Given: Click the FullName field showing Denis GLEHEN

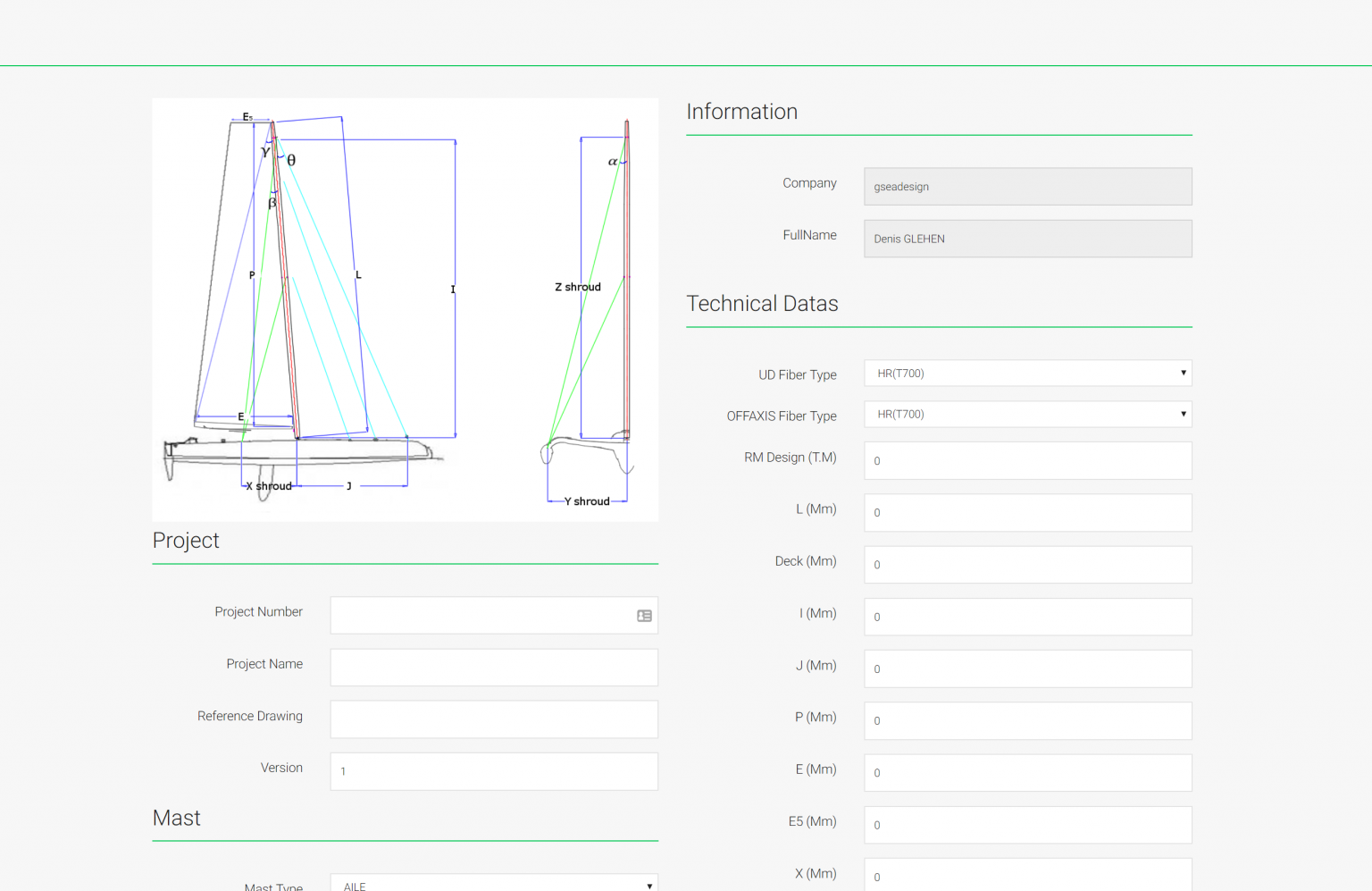Looking at the screenshot, I should click(1027, 238).
